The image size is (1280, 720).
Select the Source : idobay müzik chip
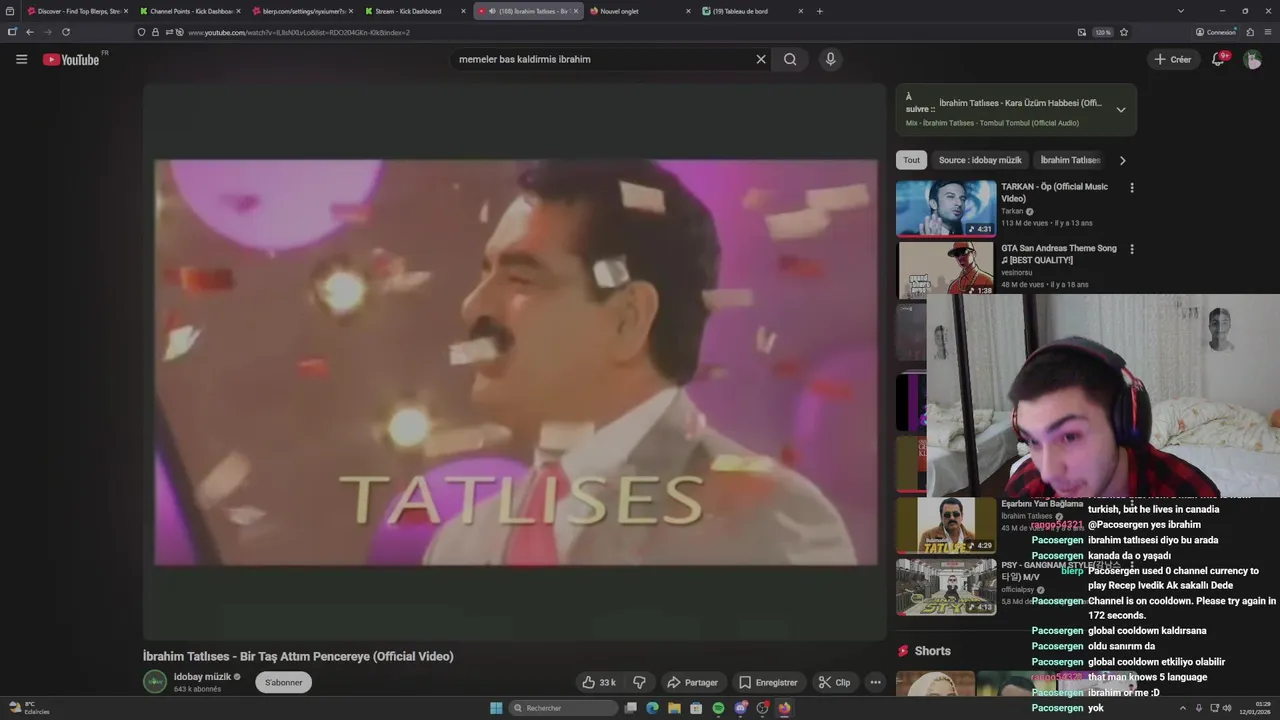[980, 160]
